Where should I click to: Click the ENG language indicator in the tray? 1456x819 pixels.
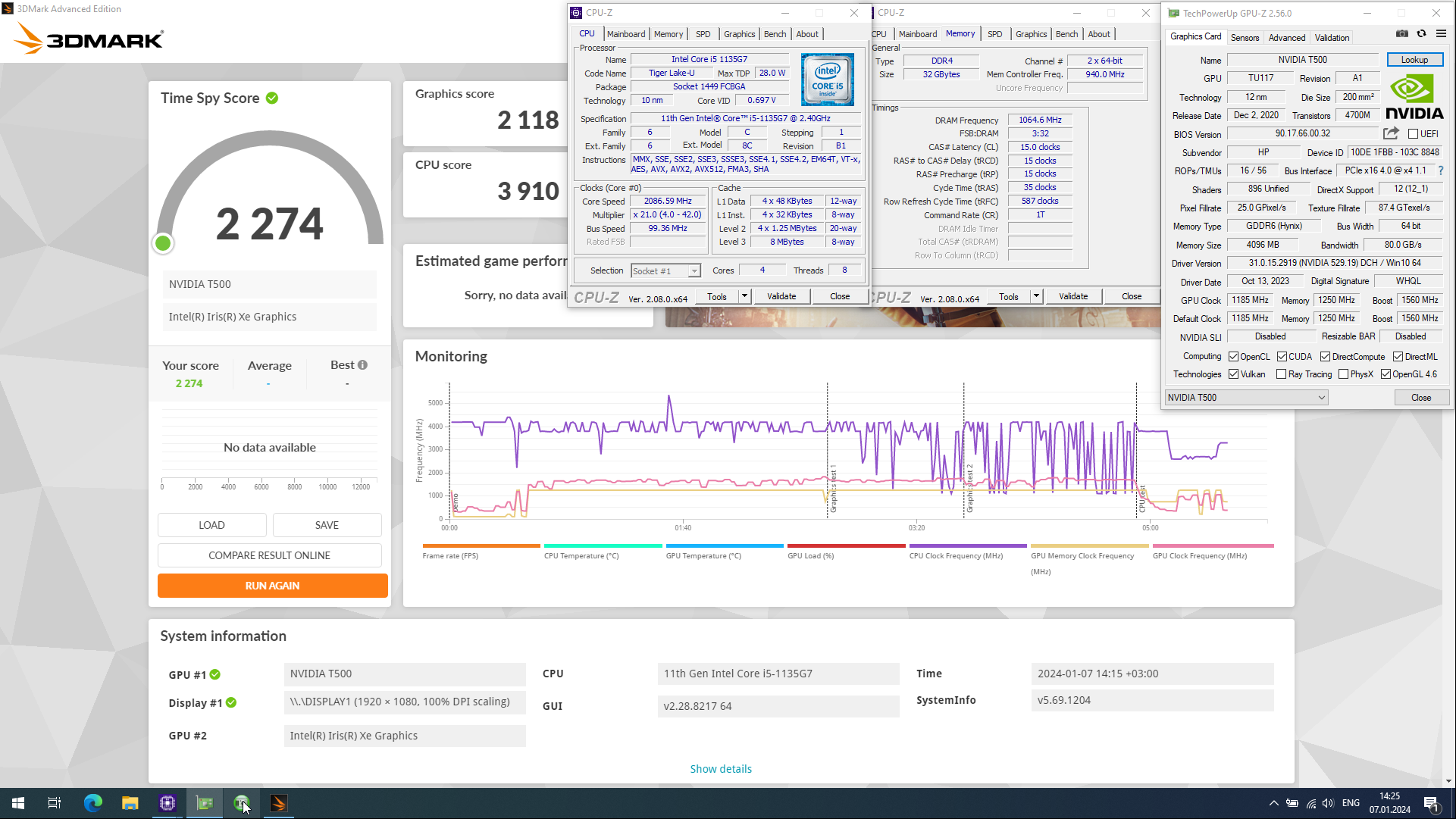click(1351, 803)
